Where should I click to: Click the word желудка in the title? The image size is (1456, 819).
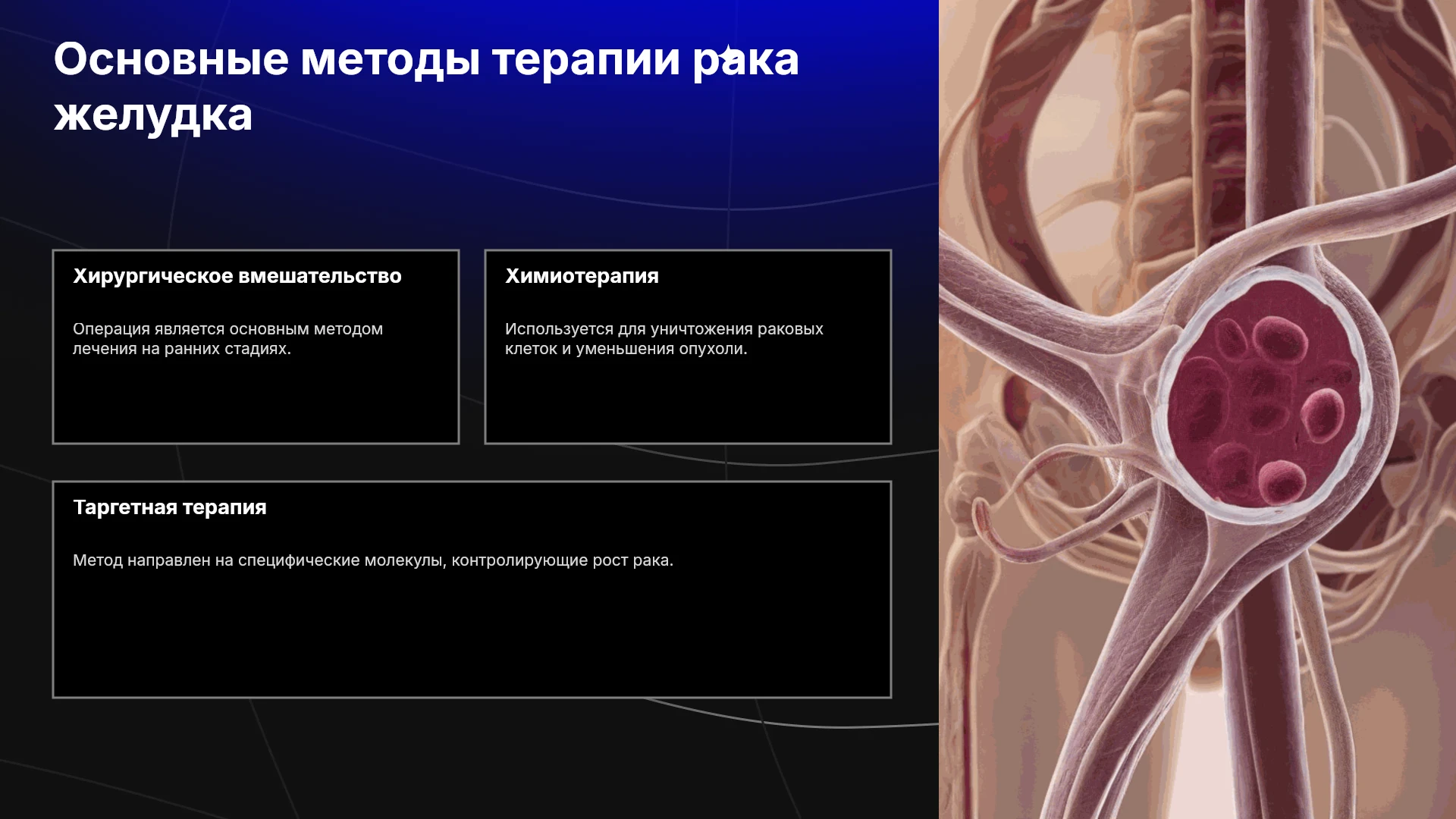[152, 115]
